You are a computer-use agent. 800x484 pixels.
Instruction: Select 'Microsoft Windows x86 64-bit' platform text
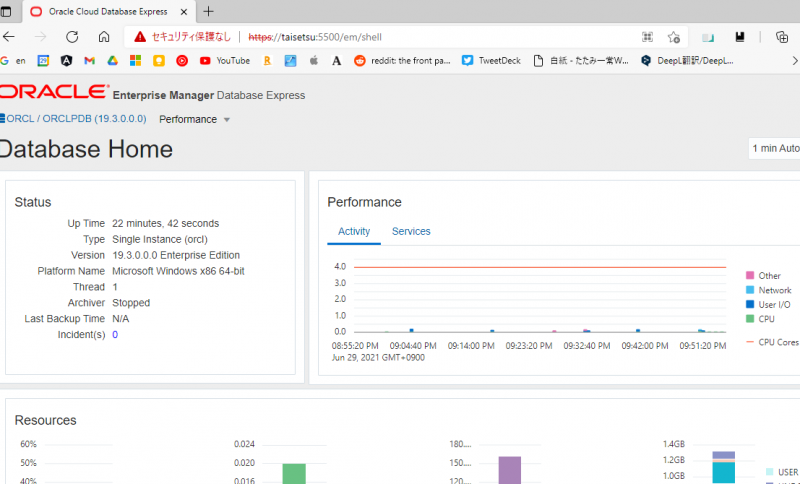tap(178, 271)
